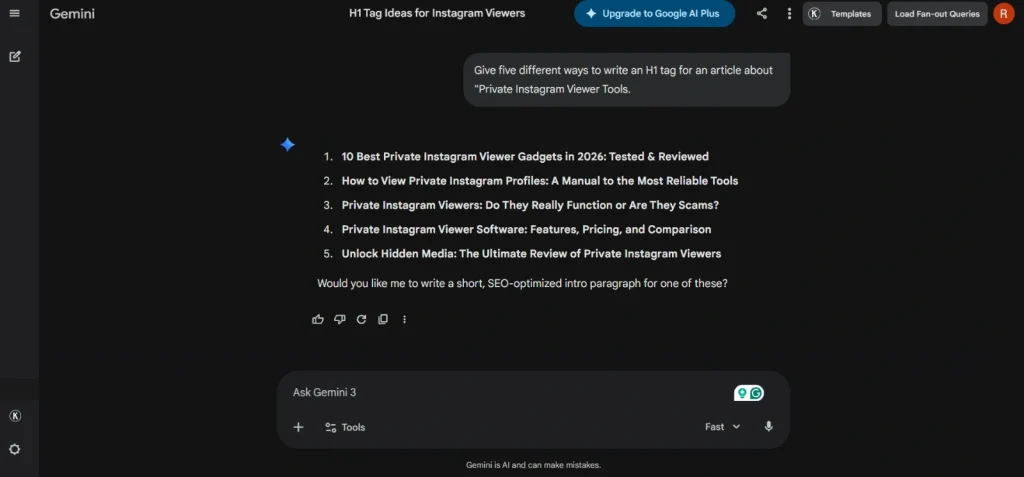Start a new chat with pencil icon
The image size is (1024, 477).
tap(15, 56)
